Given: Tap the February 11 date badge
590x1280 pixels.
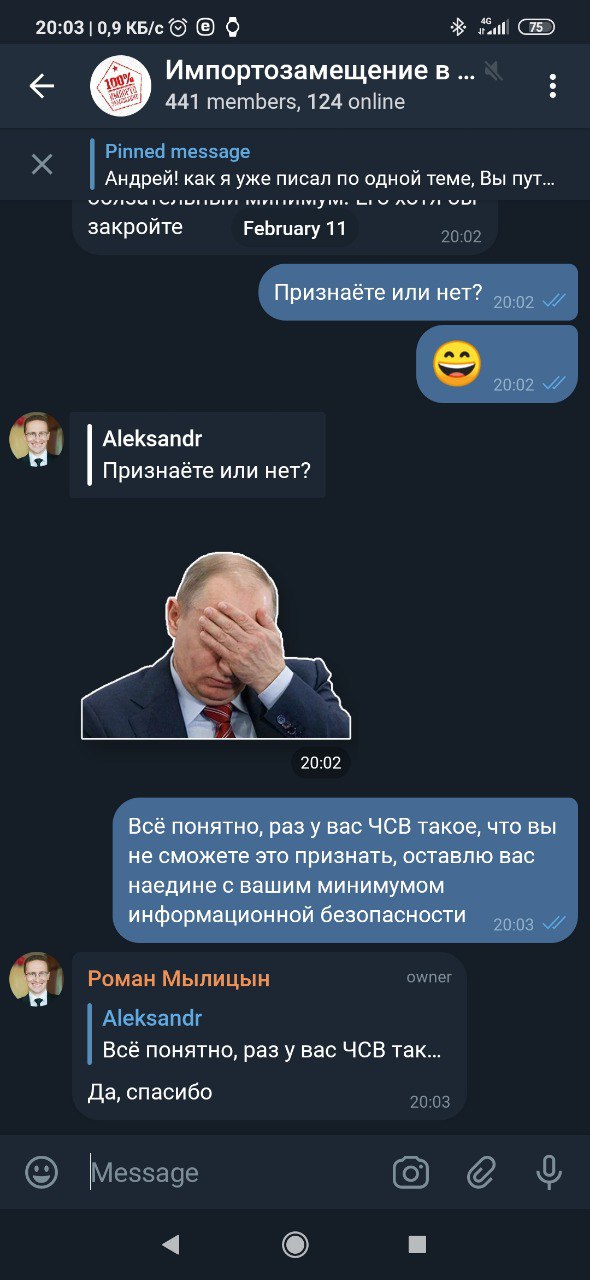Looking at the screenshot, I should coord(295,228).
